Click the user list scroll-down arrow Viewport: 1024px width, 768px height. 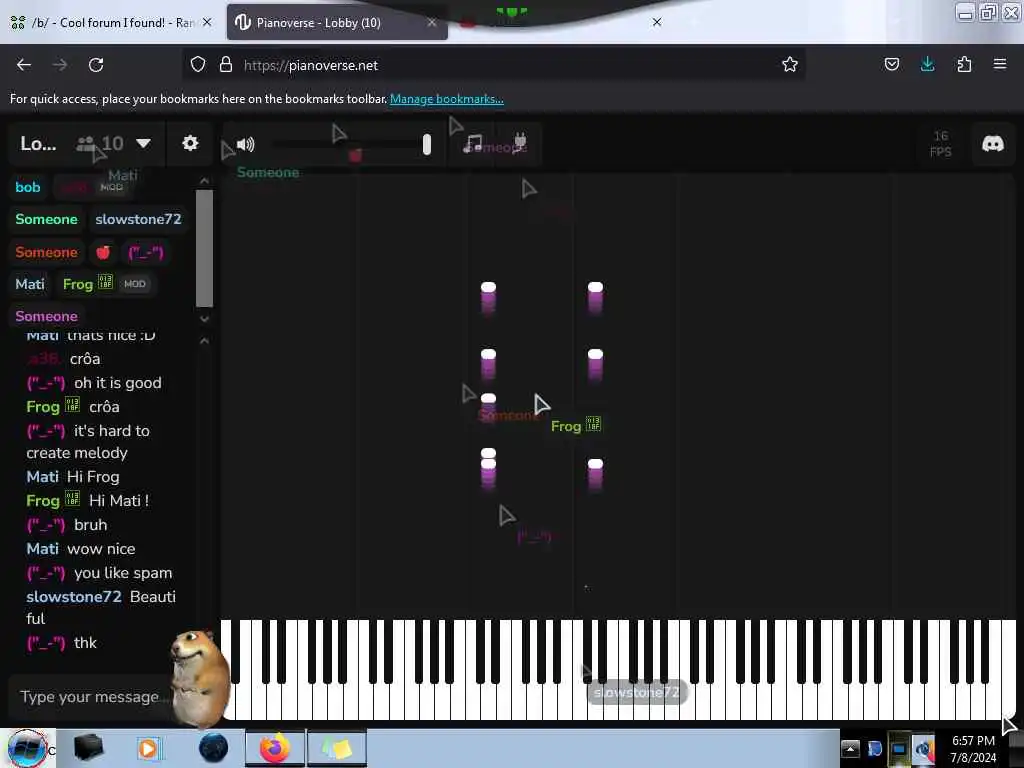(204, 319)
